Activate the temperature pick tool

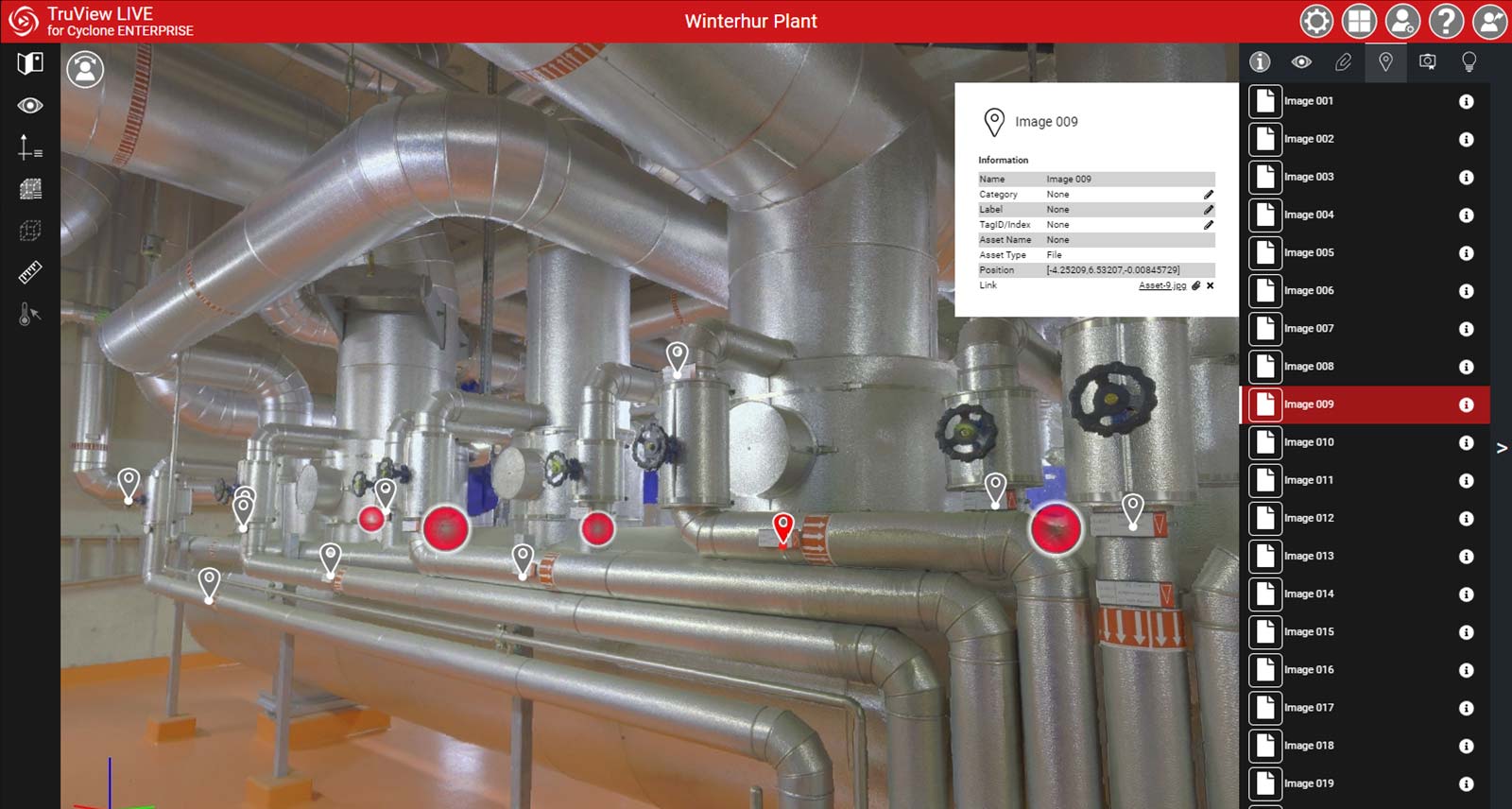click(30, 314)
